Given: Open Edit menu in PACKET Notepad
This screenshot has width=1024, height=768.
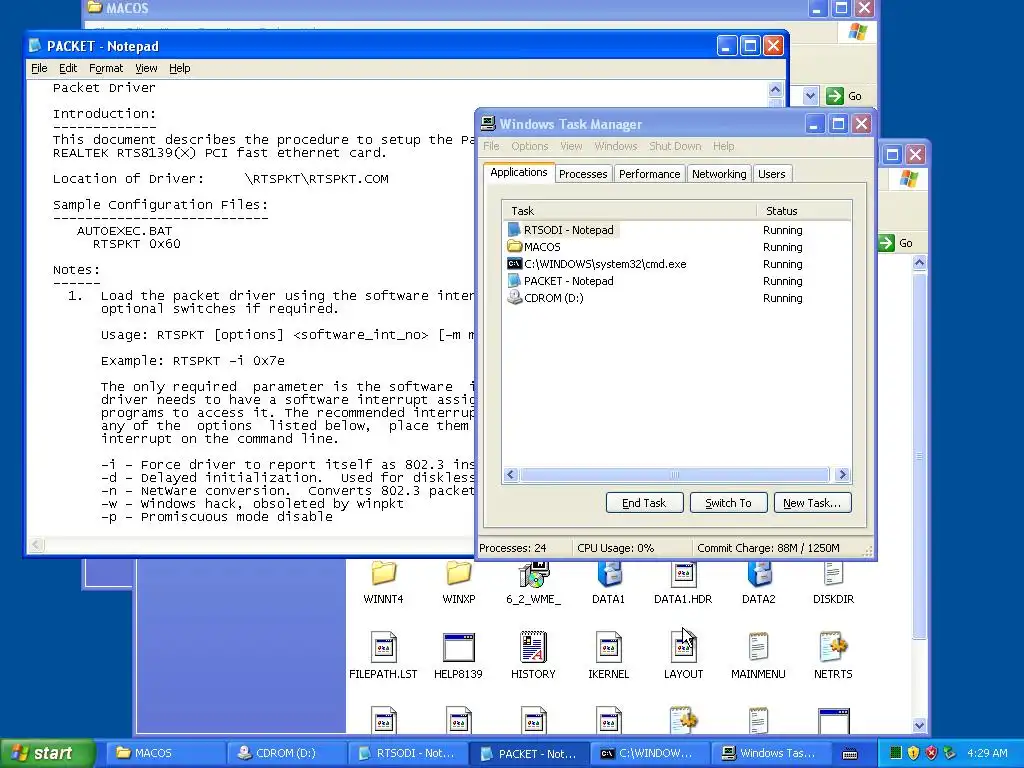Looking at the screenshot, I should pyautogui.click(x=68, y=68).
